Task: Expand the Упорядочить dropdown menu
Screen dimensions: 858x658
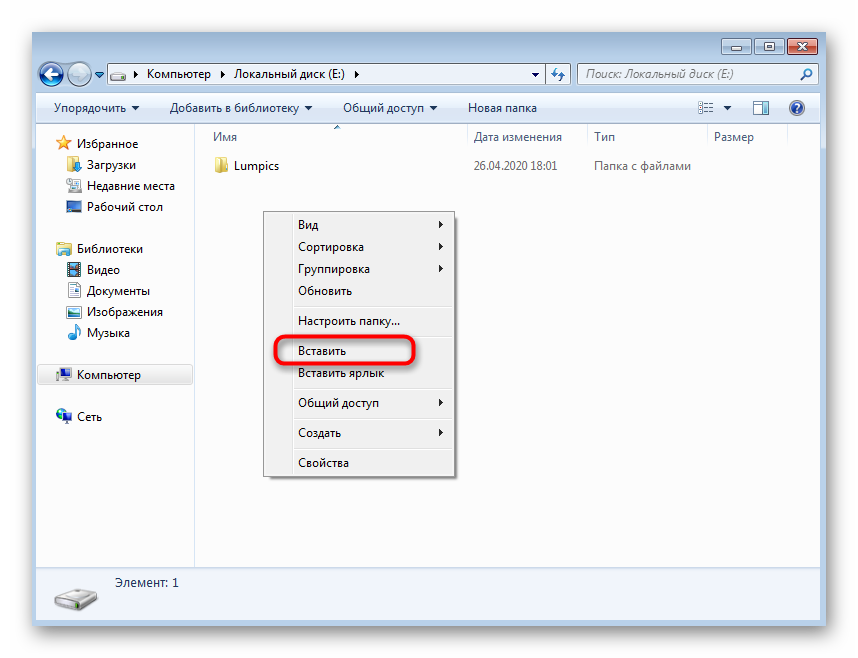Action: [96, 108]
